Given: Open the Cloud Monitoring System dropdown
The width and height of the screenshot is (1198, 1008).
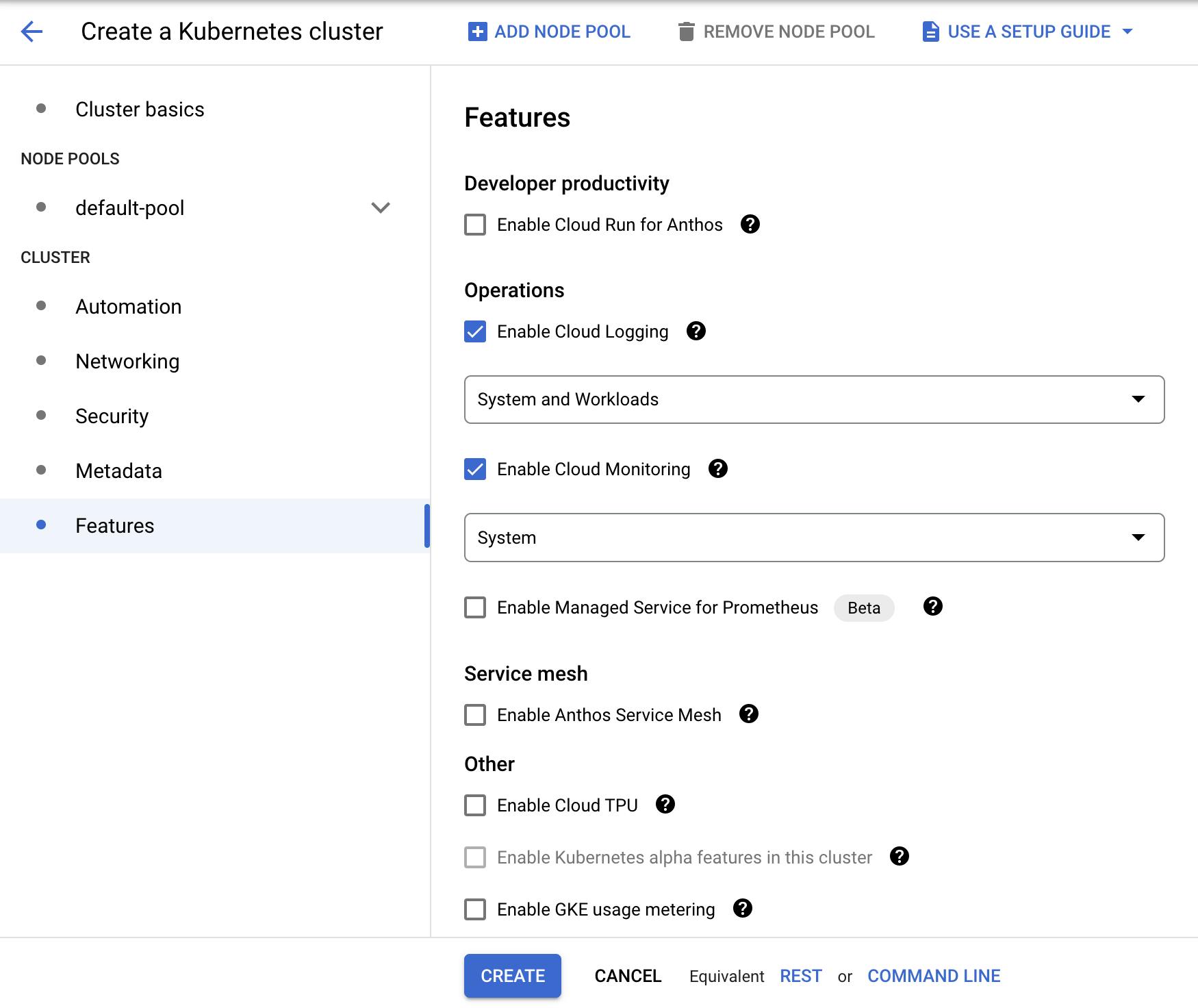Looking at the screenshot, I should [814, 538].
